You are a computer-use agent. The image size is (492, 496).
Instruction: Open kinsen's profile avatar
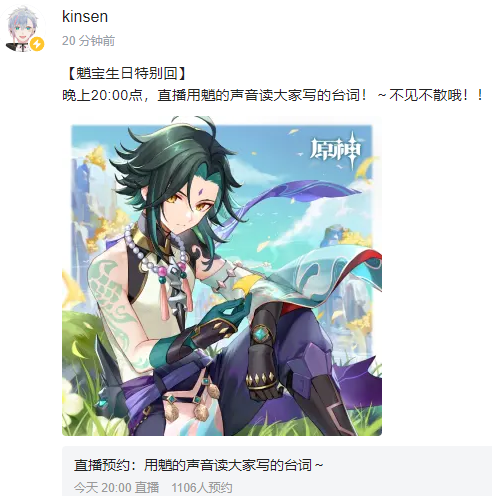coord(25,29)
